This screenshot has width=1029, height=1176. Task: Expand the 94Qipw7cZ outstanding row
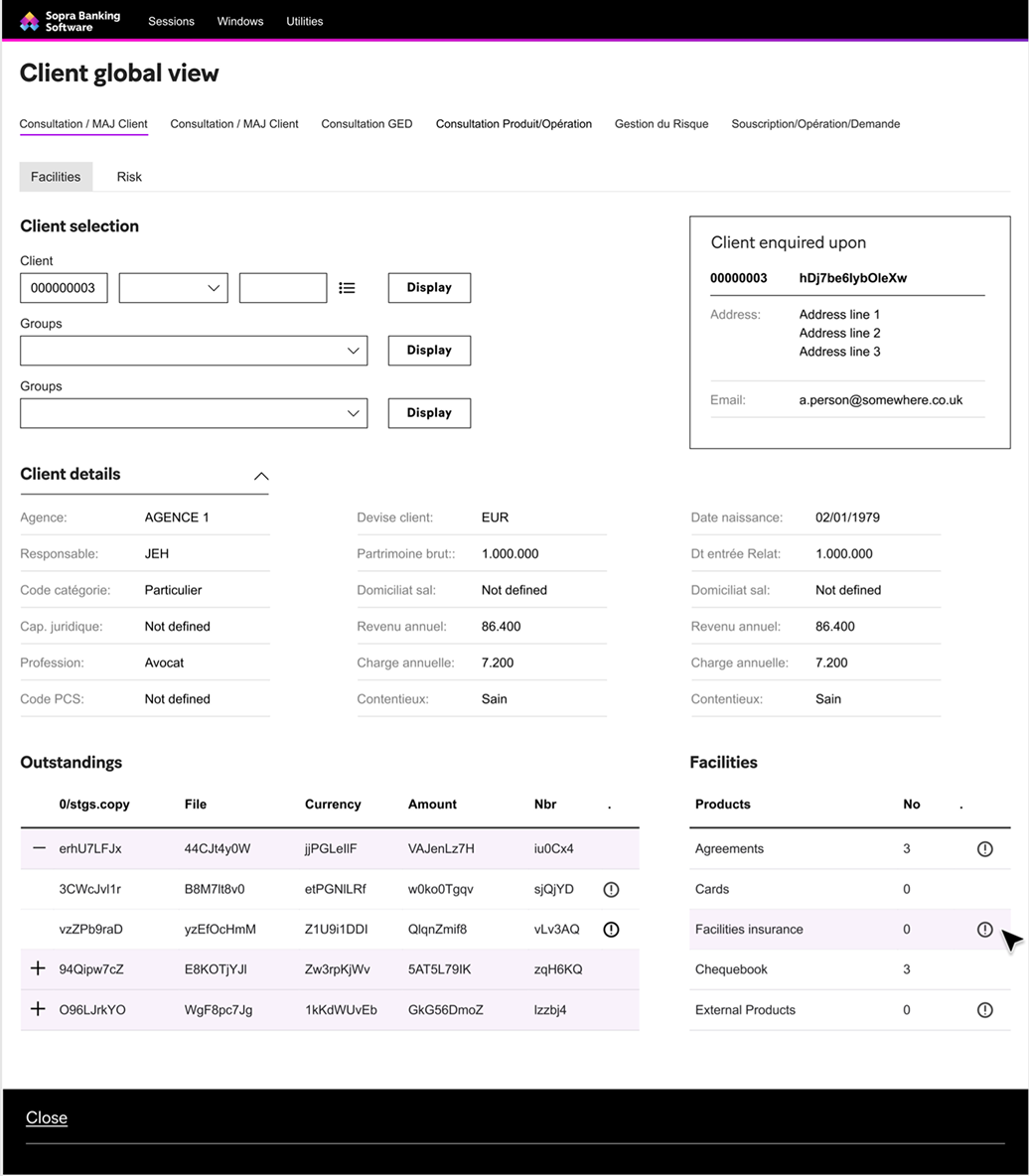38,968
